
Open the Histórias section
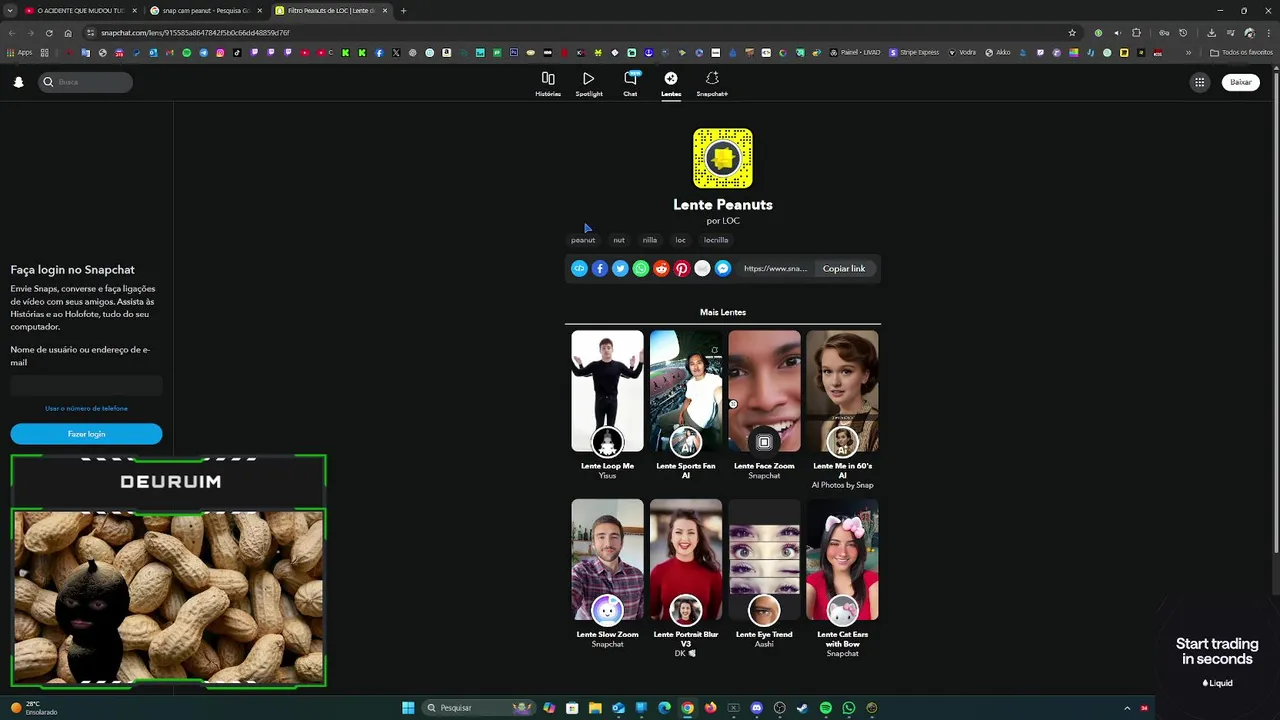548,84
